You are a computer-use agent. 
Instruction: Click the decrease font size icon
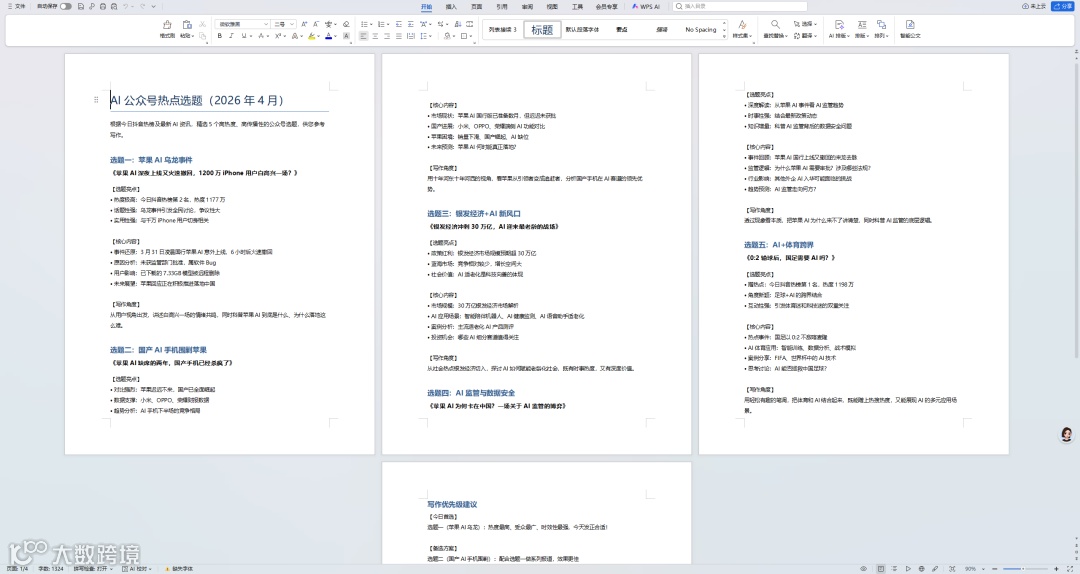(316, 24)
